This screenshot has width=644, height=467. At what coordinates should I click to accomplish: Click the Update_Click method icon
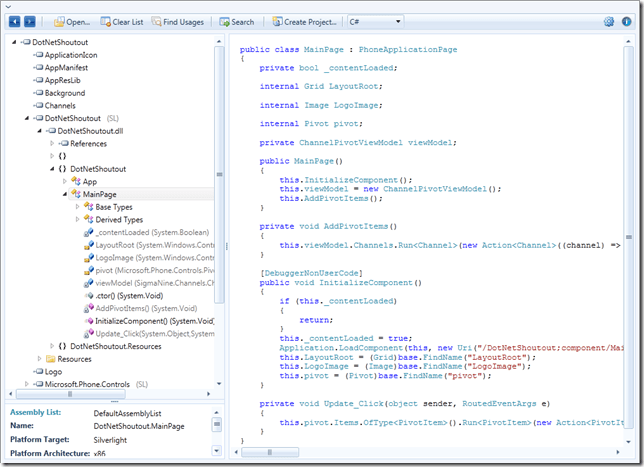point(88,334)
